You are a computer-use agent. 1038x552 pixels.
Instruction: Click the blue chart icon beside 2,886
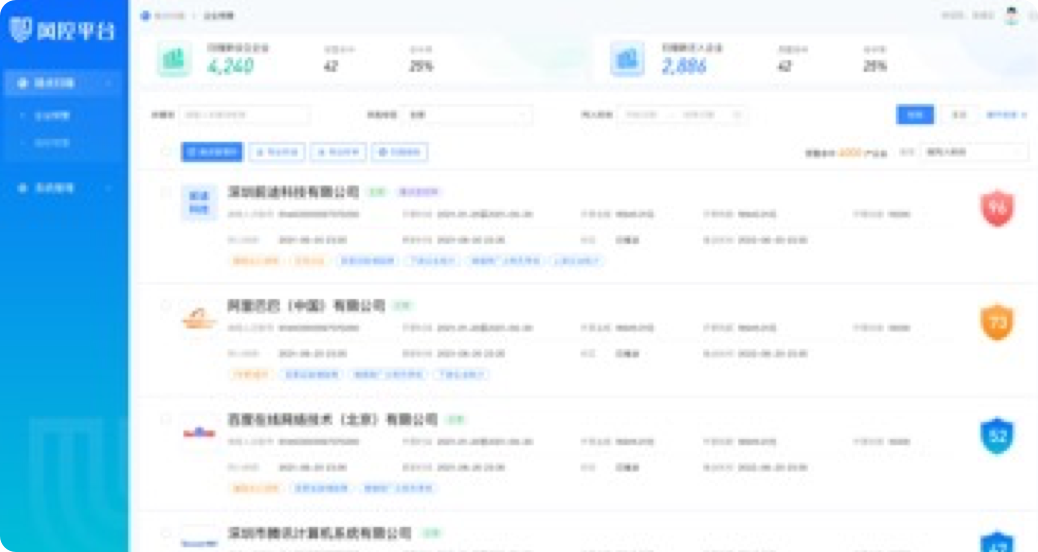627,59
